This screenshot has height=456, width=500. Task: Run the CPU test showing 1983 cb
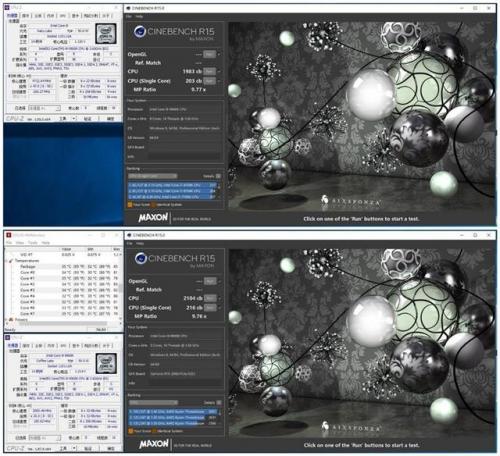coord(209,71)
